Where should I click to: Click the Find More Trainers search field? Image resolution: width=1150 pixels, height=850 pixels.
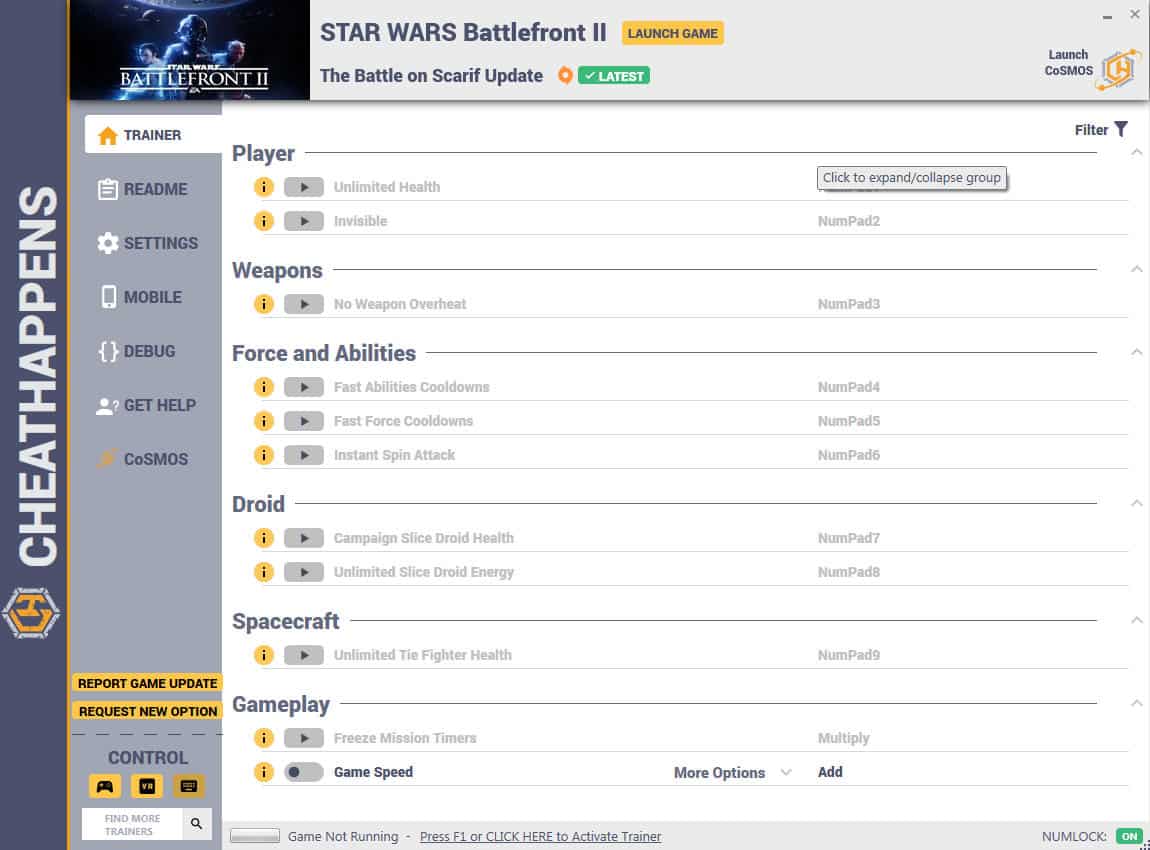coord(132,824)
